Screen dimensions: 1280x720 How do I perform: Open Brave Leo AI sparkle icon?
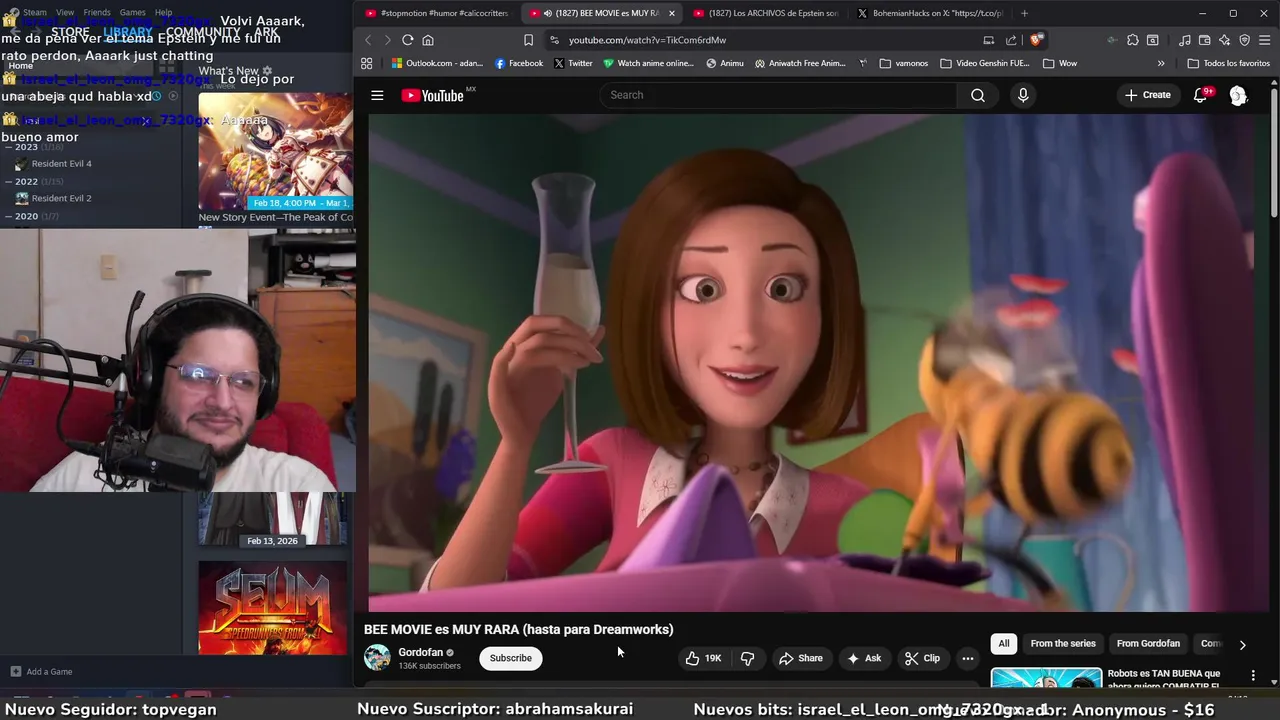pyautogui.click(x=1224, y=40)
